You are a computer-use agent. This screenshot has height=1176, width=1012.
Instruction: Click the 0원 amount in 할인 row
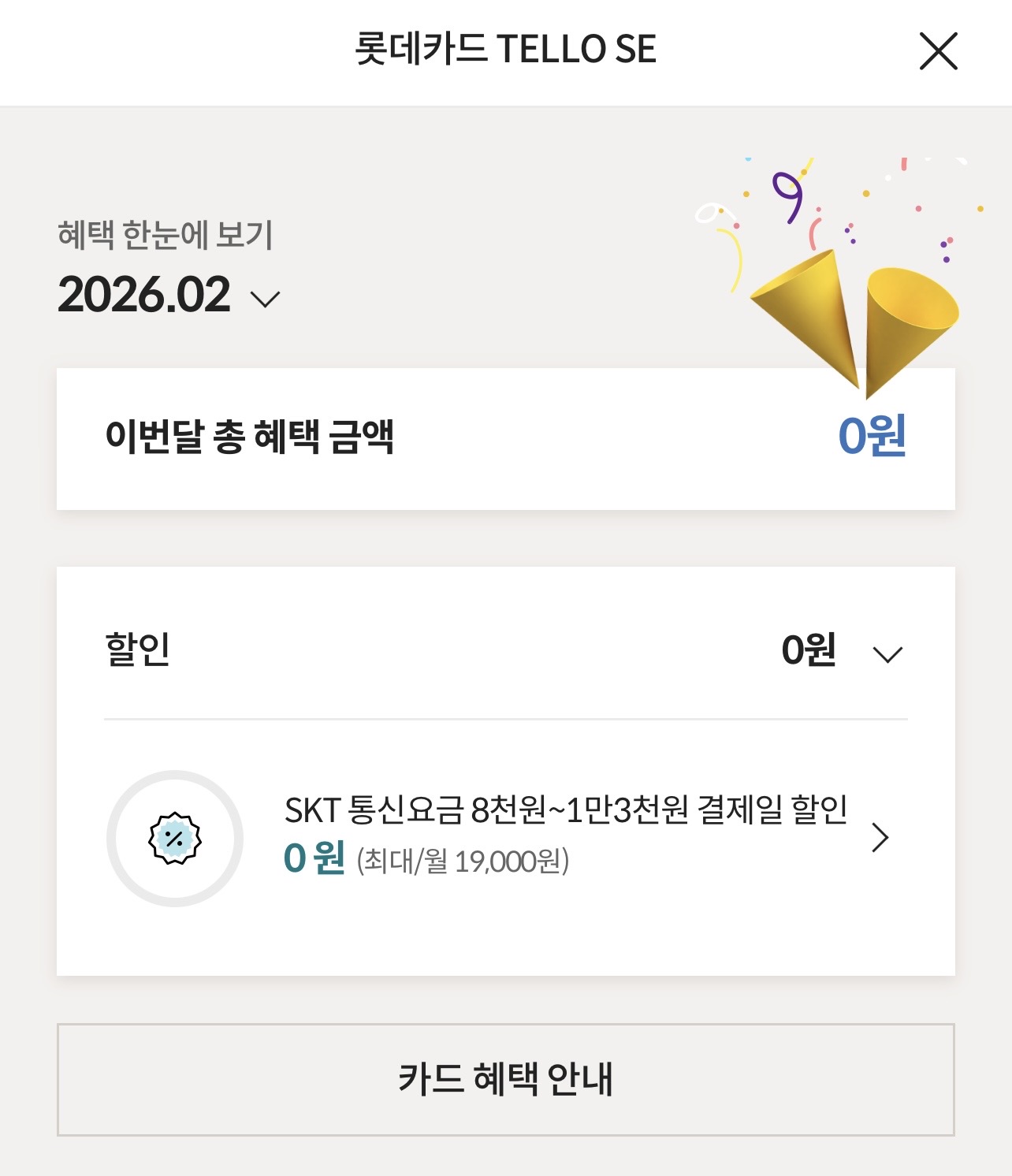pyautogui.click(x=808, y=650)
